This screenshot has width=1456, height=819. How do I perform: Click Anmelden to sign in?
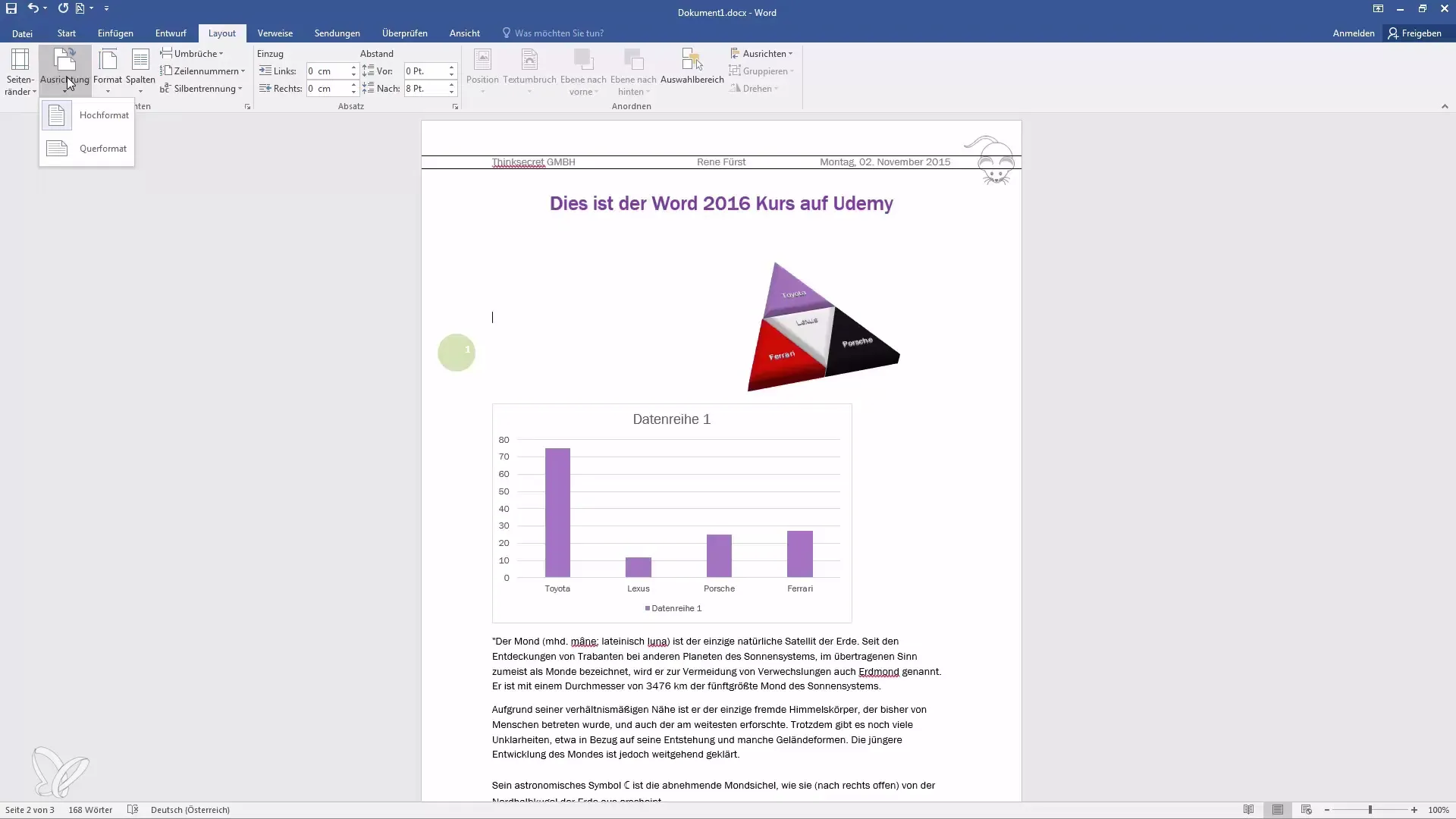1354,33
